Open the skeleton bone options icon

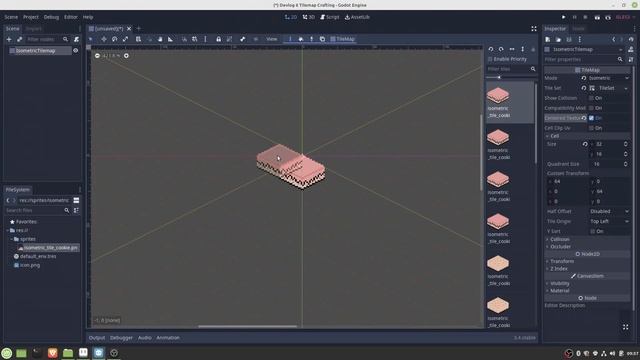(242, 39)
